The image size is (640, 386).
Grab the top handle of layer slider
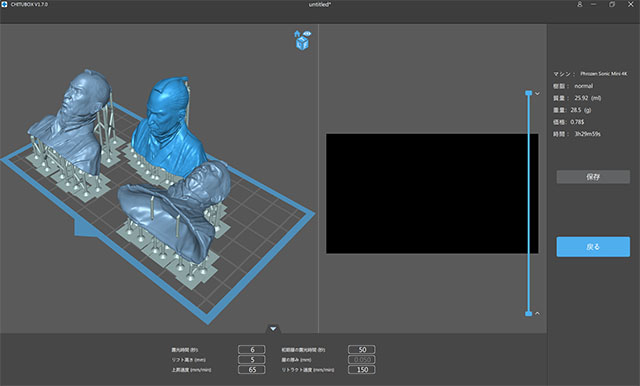tap(529, 93)
